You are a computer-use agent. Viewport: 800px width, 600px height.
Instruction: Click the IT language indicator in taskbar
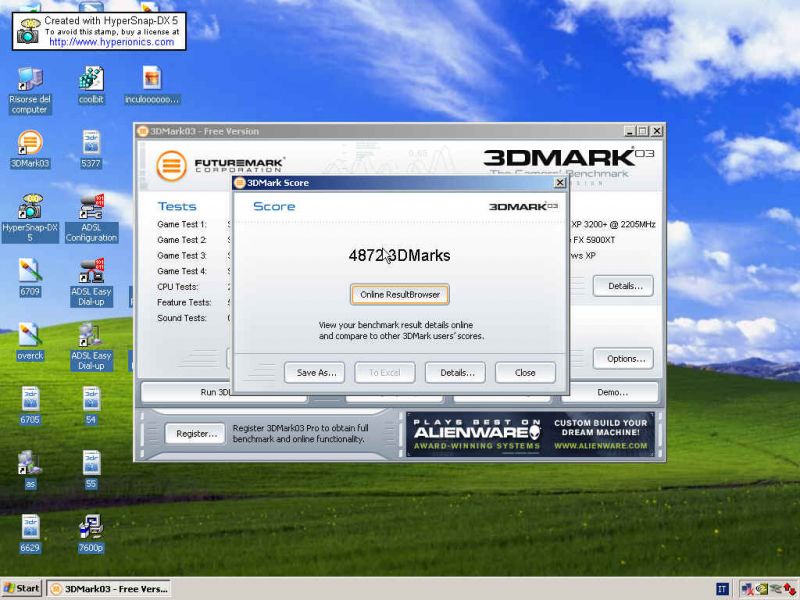pos(722,589)
